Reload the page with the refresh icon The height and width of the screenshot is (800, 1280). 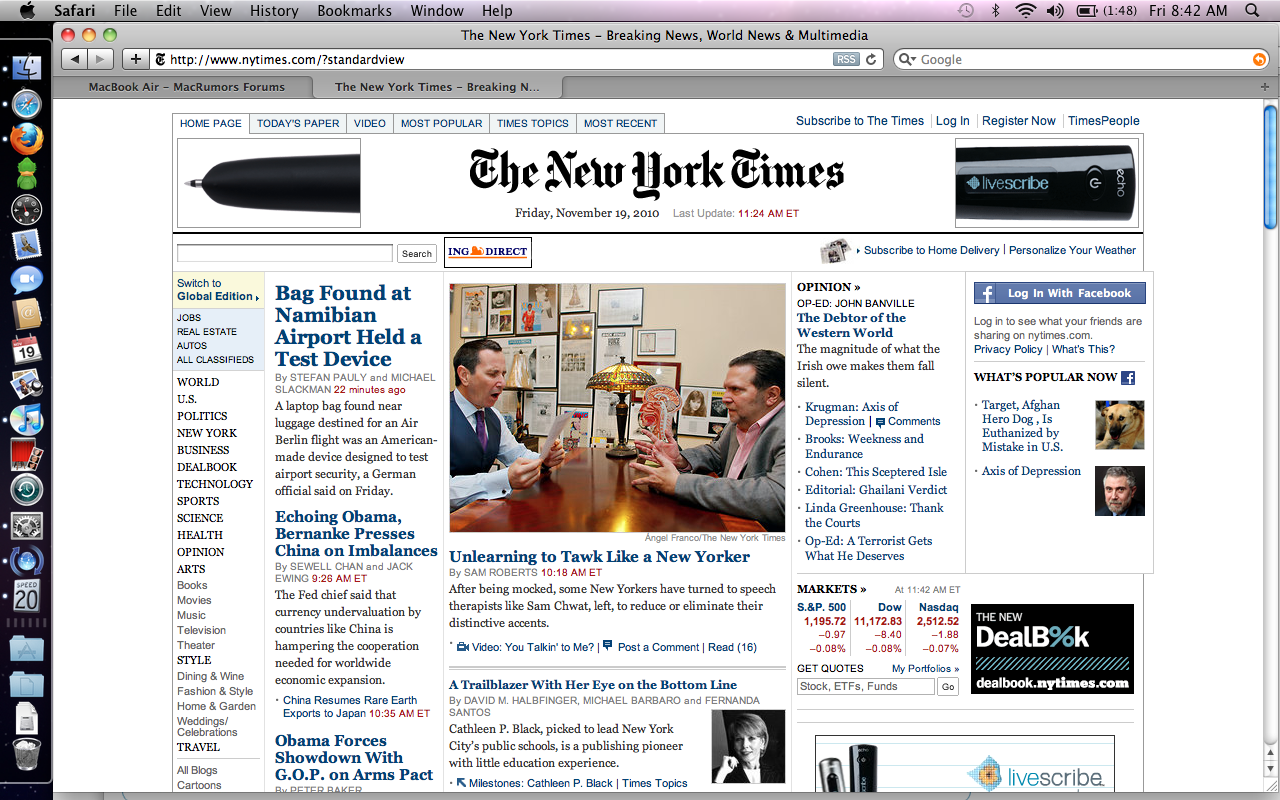(x=871, y=60)
